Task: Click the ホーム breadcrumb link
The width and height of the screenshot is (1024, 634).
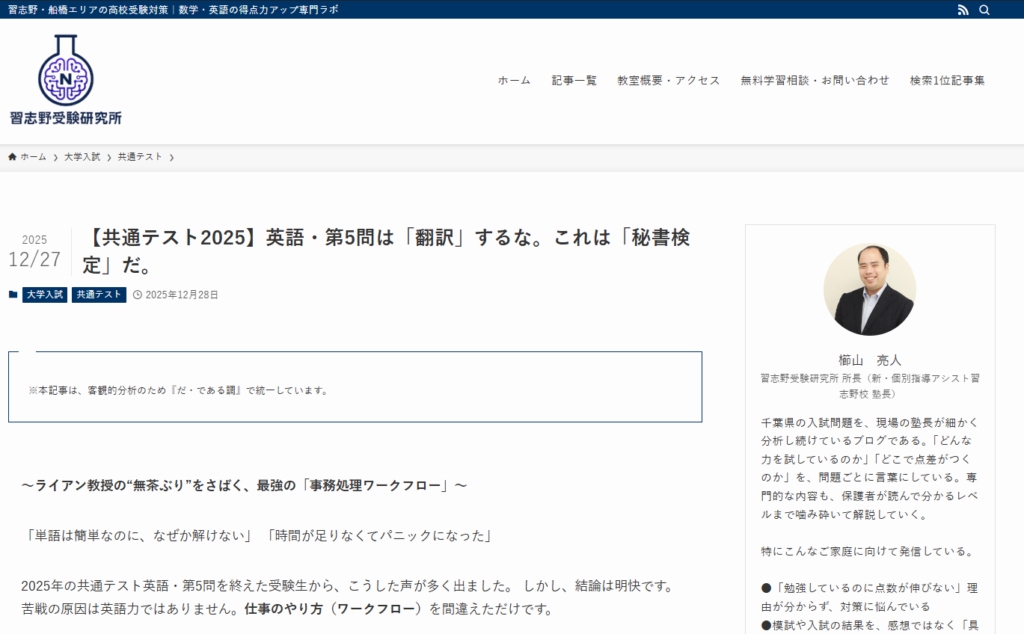Action: point(33,157)
